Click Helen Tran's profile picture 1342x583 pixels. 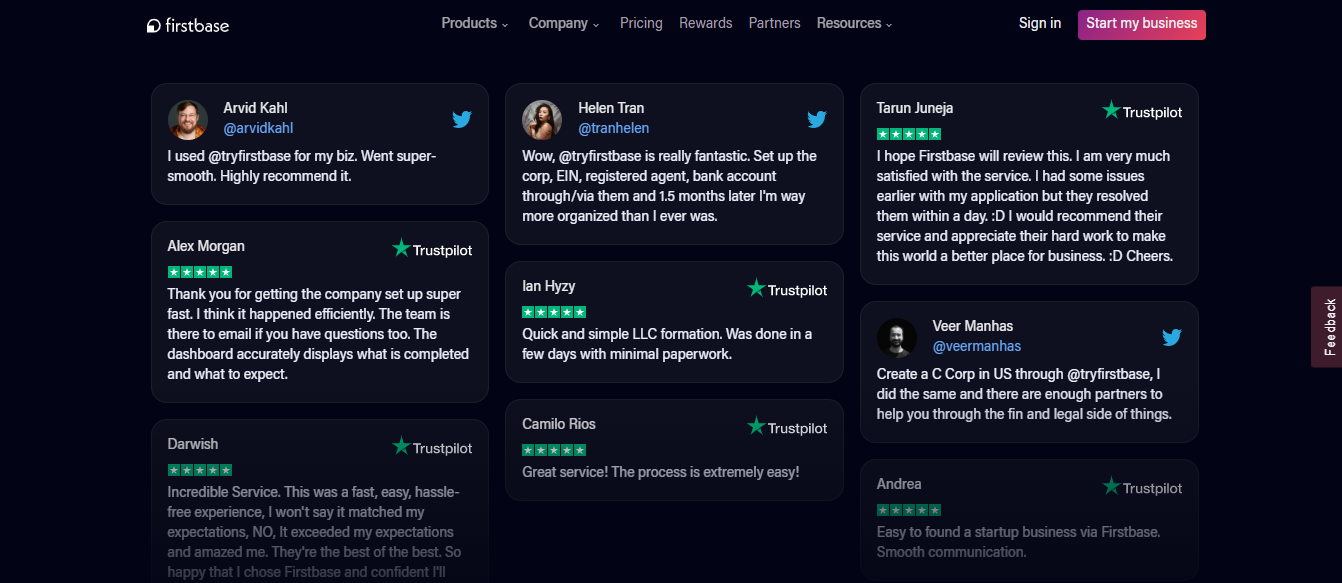(x=542, y=119)
